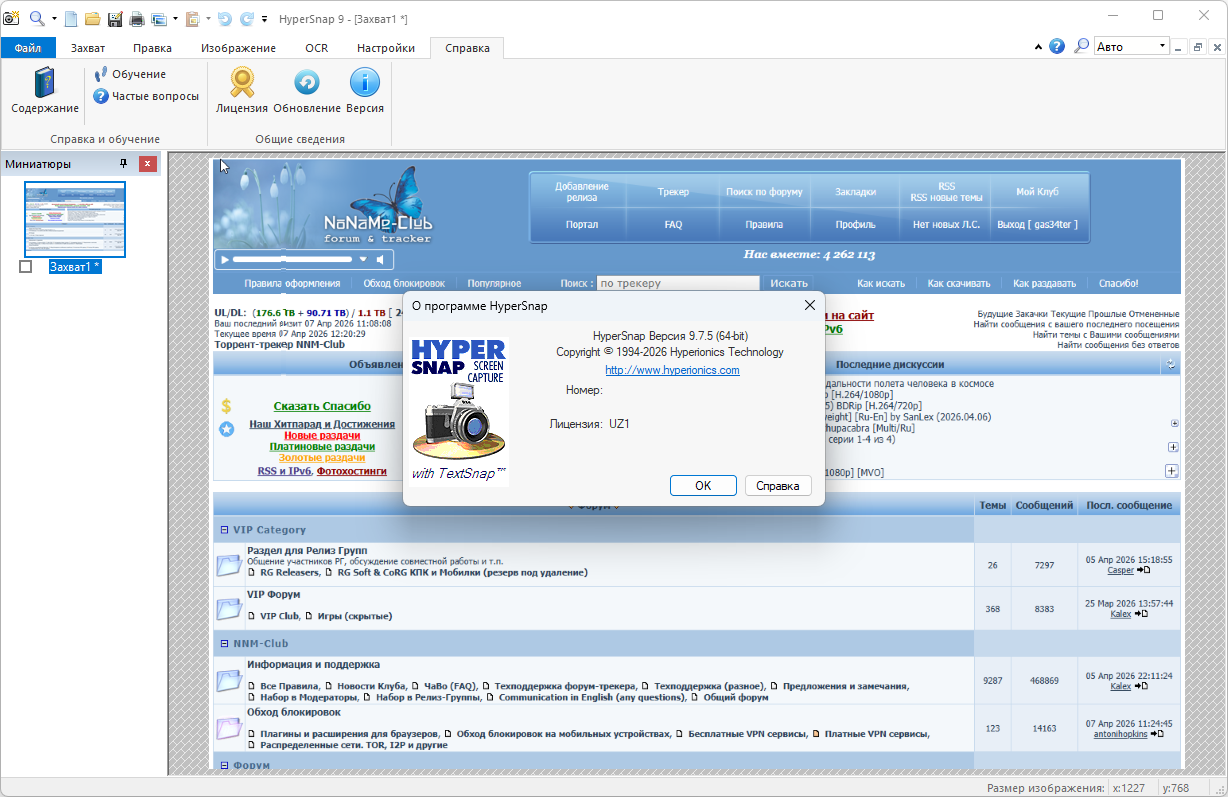Click the blue question mark help icon
Screen dimensions: 1228x797
1057,46
